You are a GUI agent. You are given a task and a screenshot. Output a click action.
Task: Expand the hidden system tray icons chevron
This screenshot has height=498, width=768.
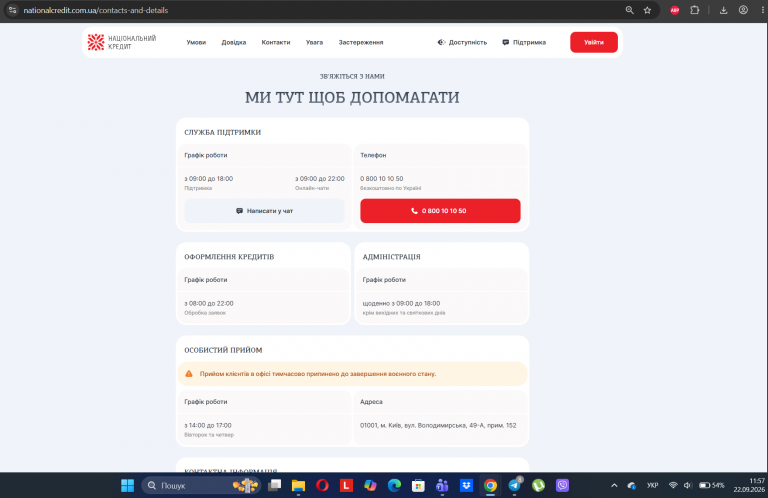tap(614, 485)
